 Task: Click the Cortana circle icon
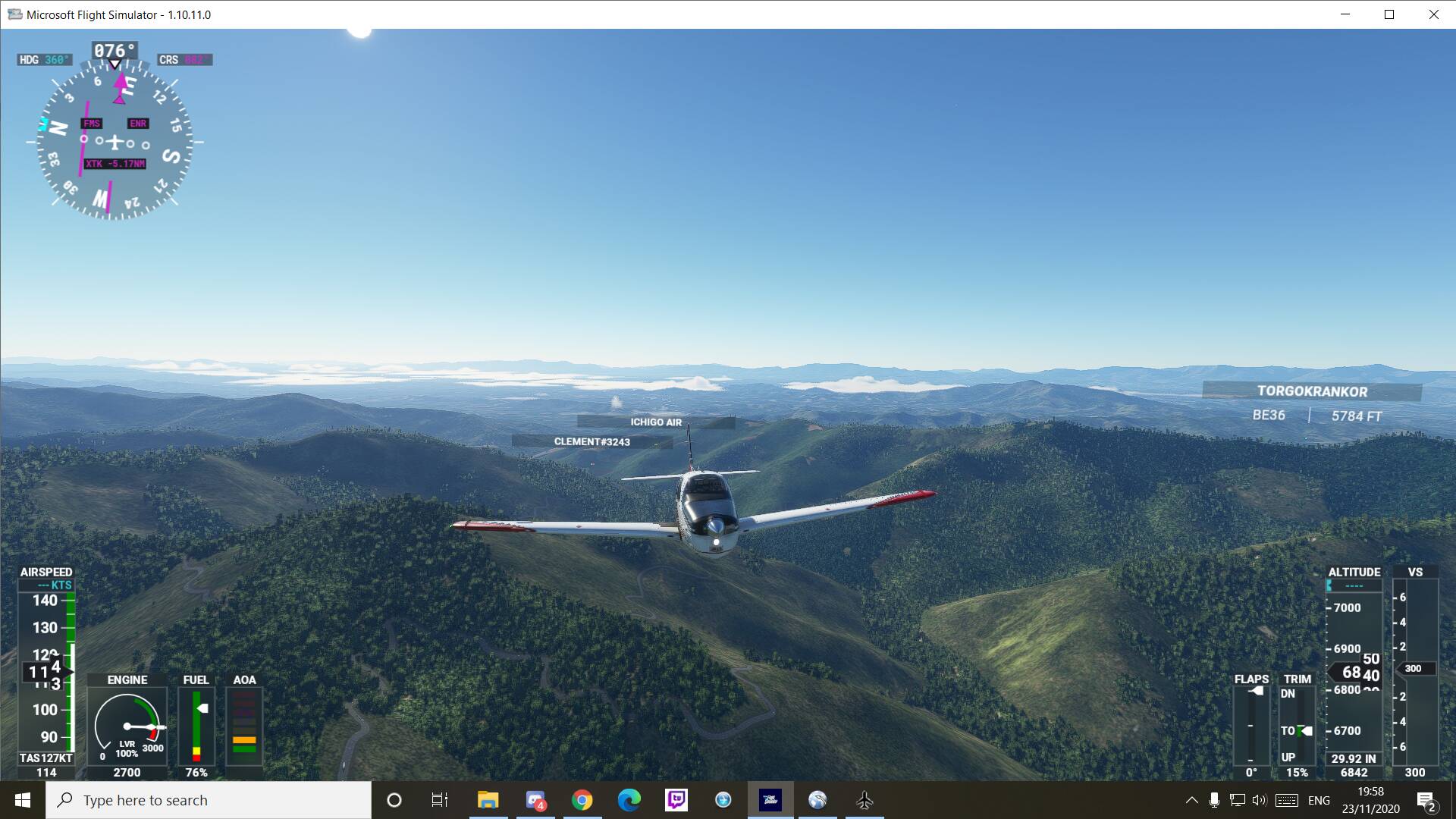click(394, 800)
